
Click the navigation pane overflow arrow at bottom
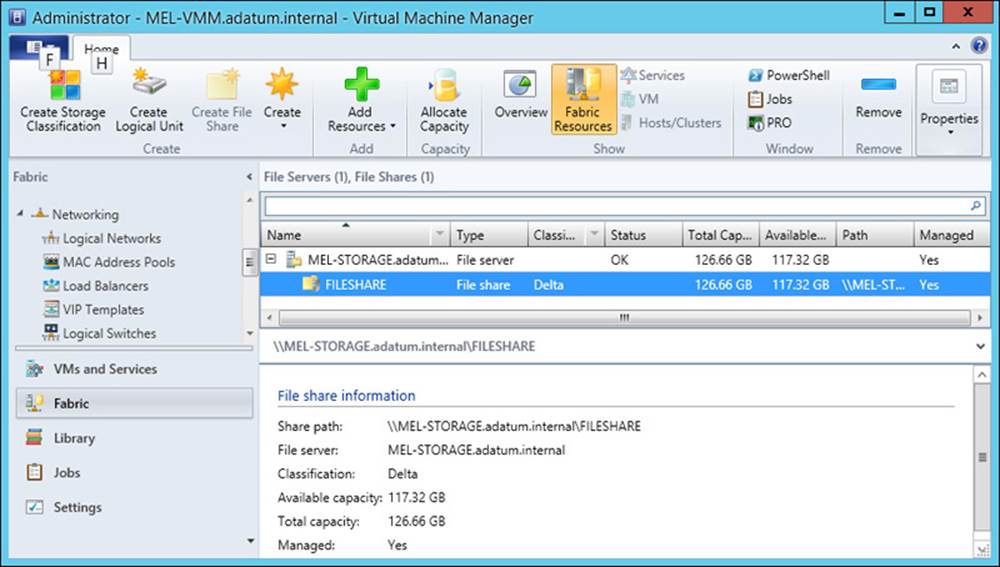[x=250, y=541]
